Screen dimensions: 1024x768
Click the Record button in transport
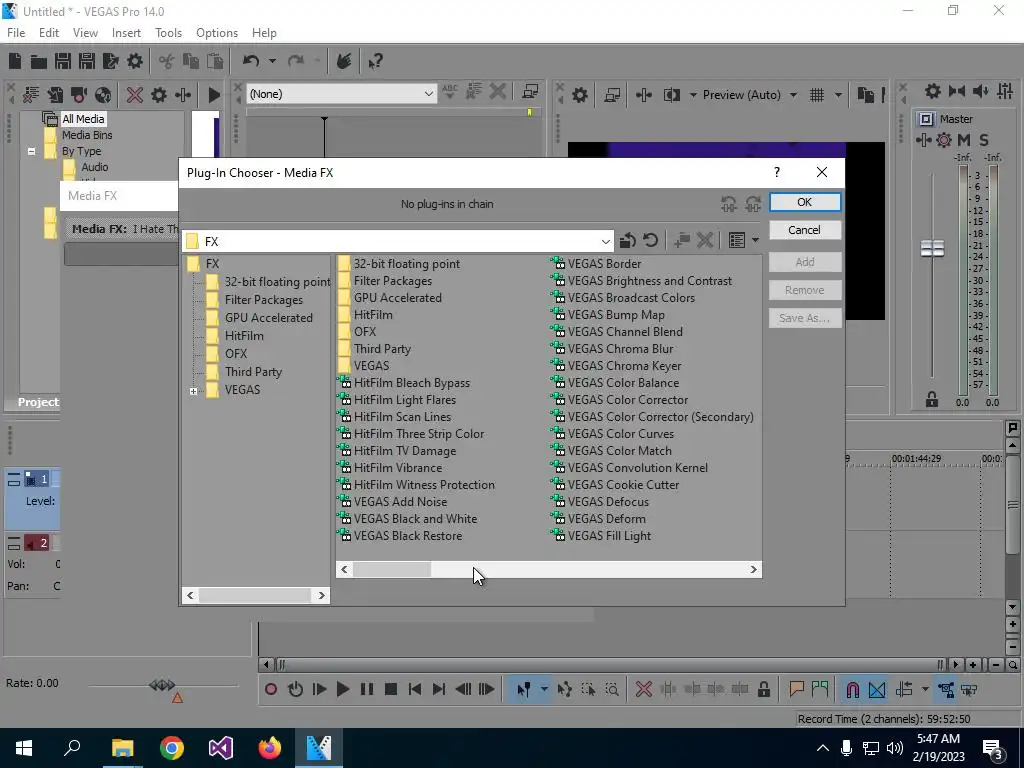click(x=270, y=689)
